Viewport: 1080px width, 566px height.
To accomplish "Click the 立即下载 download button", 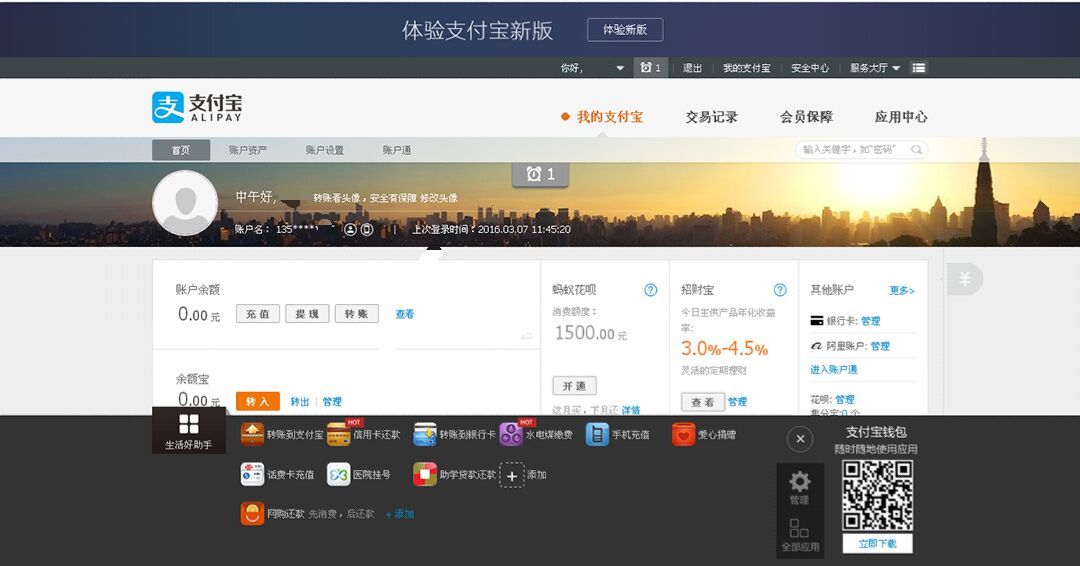I will [x=877, y=544].
